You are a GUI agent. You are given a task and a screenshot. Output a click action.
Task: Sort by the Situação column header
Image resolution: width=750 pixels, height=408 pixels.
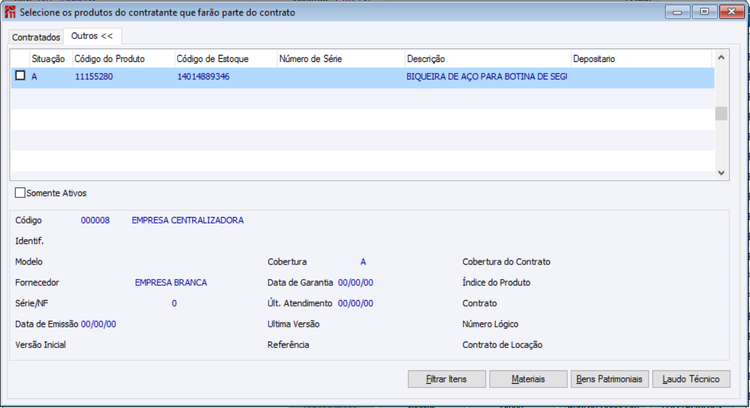[51, 59]
